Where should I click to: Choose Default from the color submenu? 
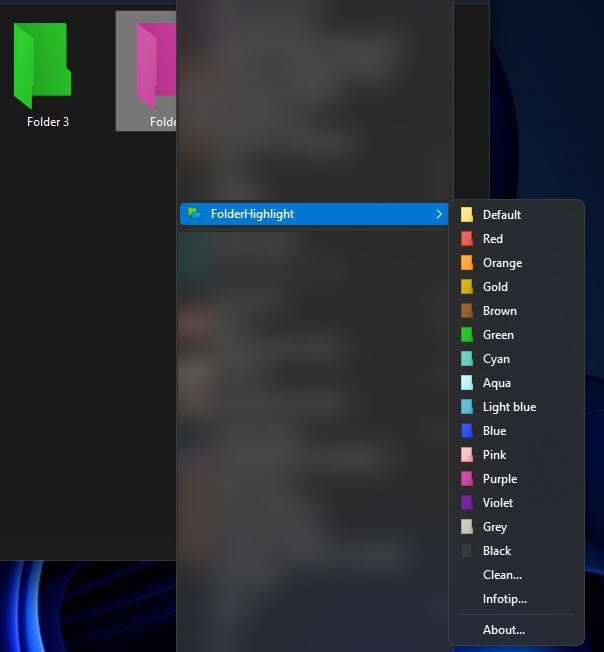pos(517,215)
